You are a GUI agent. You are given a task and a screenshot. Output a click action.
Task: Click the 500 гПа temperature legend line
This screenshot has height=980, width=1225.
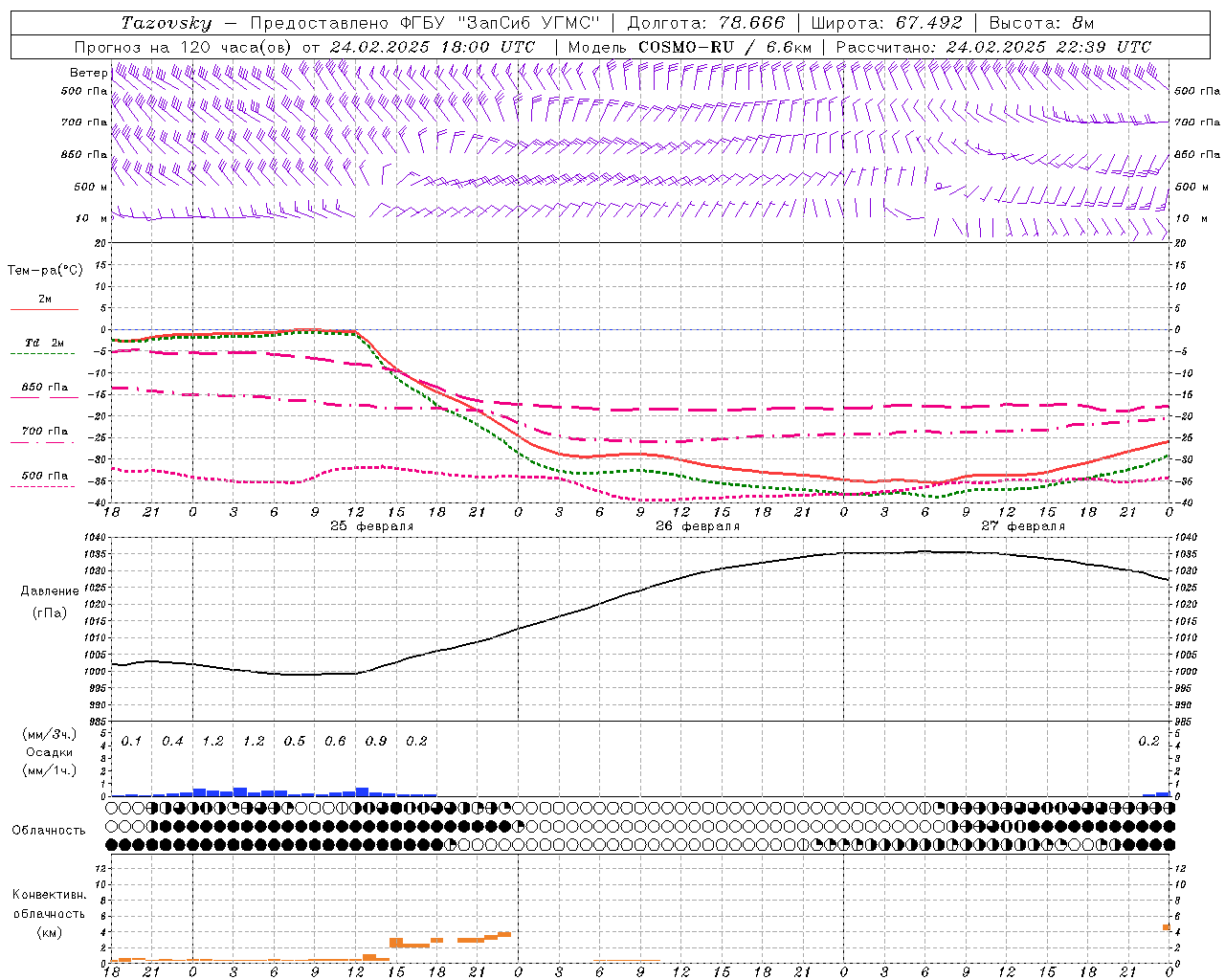44,485
